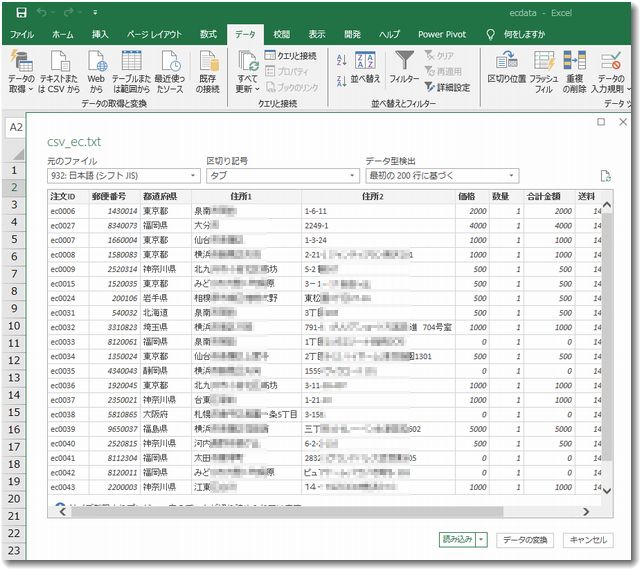Open the 並べ替え sort dialog icon

365,60
